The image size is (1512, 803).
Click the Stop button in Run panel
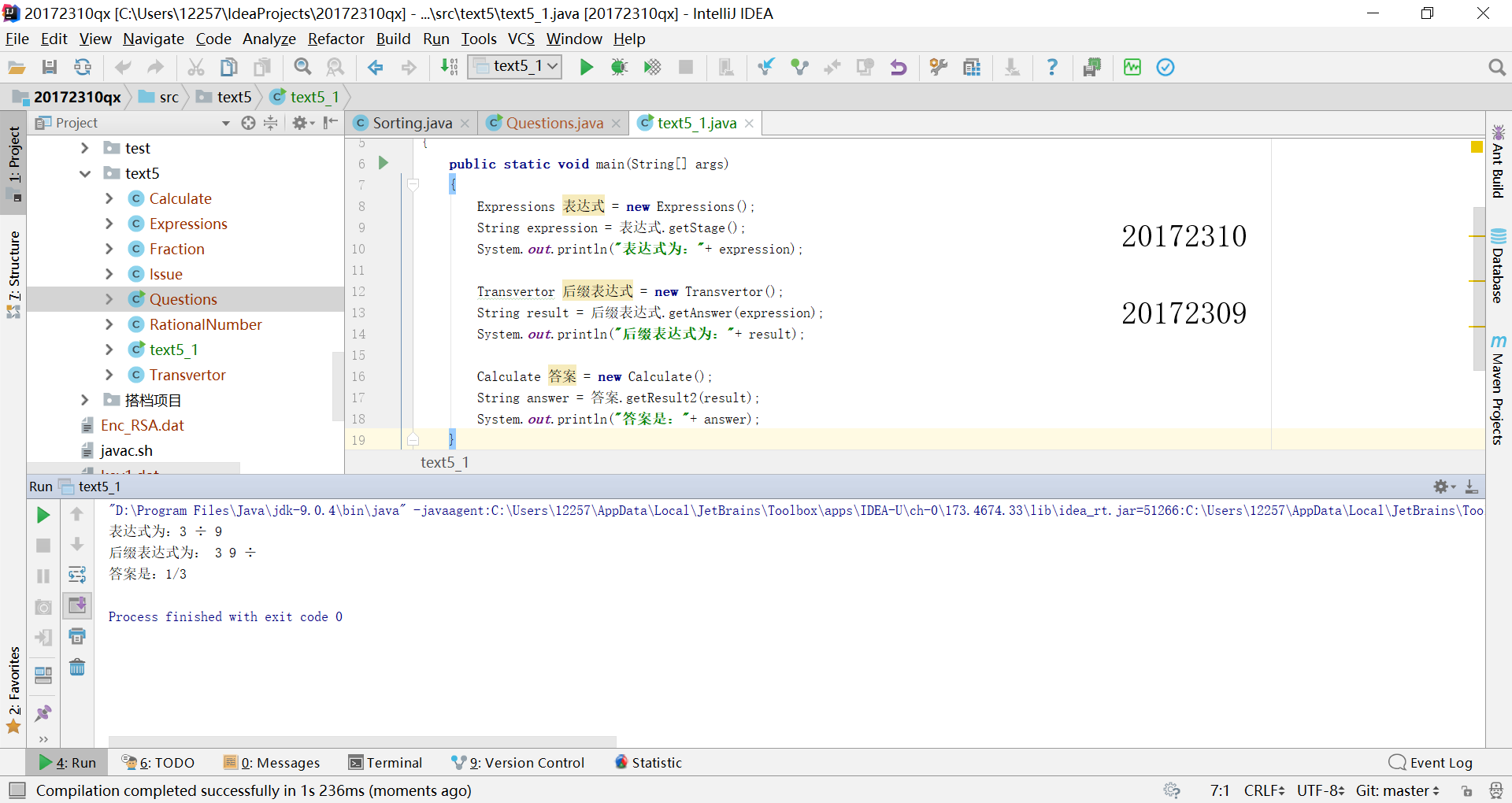(x=43, y=546)
